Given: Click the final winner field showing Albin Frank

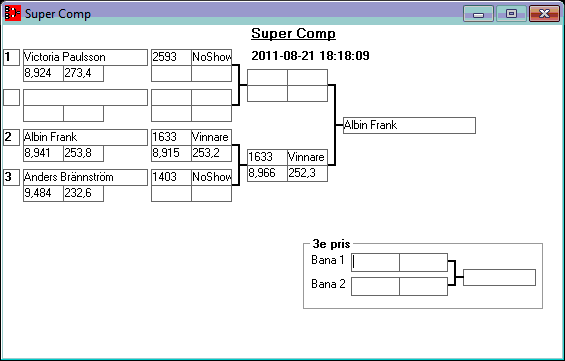Looking at the screenshot, I should 409,125.
